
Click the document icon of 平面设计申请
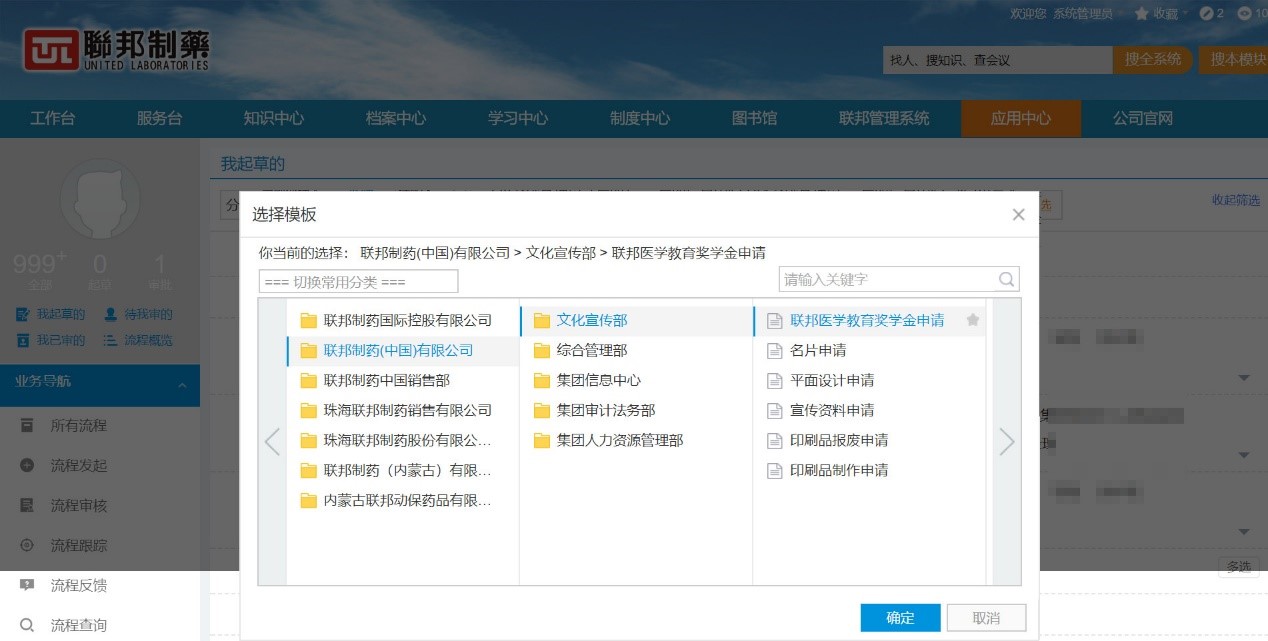[x=774, y=381]
